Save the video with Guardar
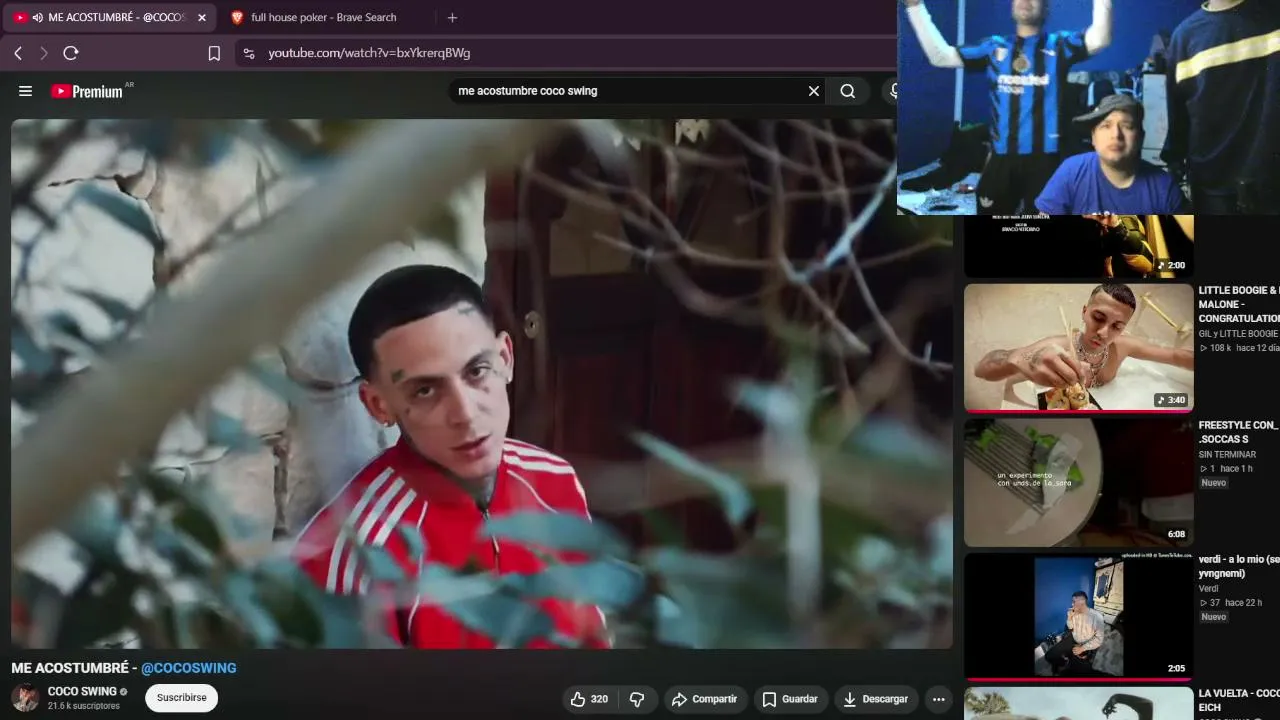The height and width of the screenshot is (720, 1280). [x=790, y=699]
